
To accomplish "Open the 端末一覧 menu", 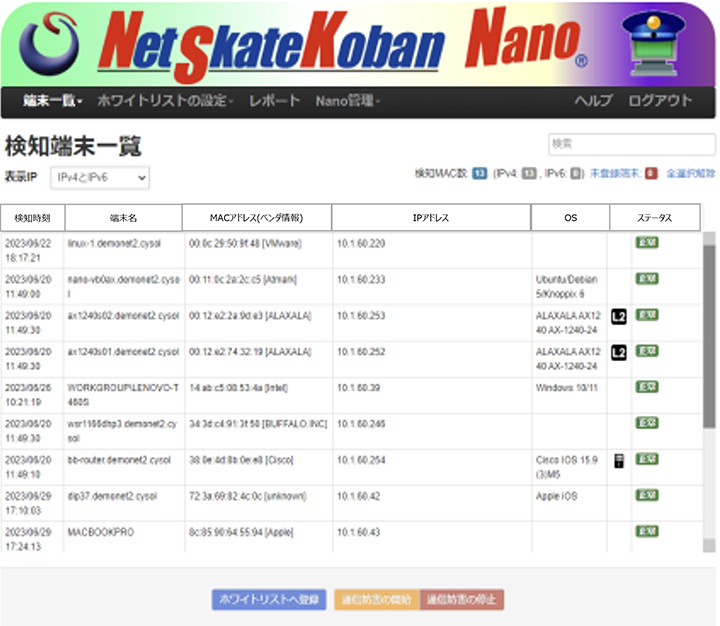I will (52, 100).
